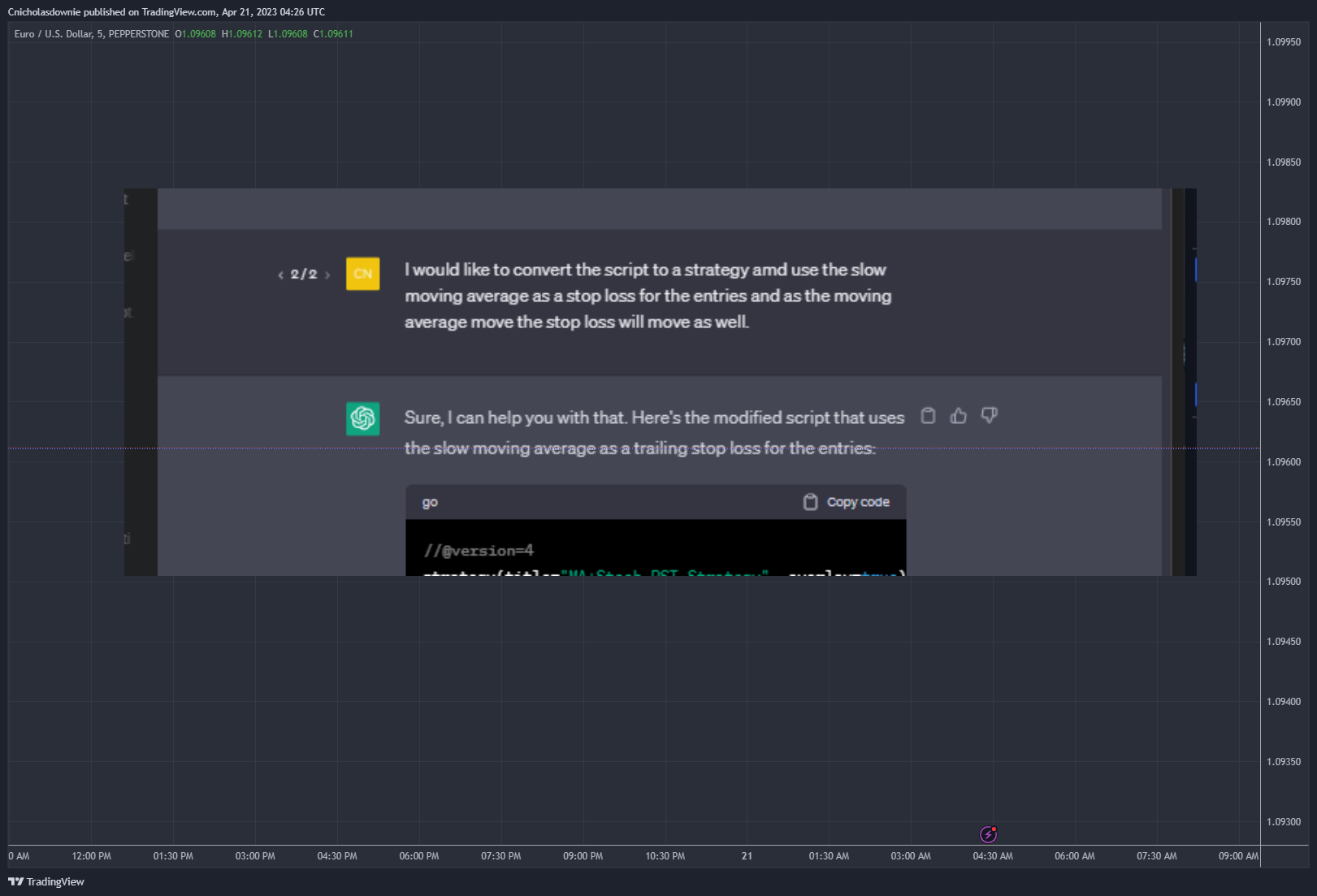Screen dimensions: 1317x896
Task: Click the yellow CN user avatar
Action: tap(362, 273)
